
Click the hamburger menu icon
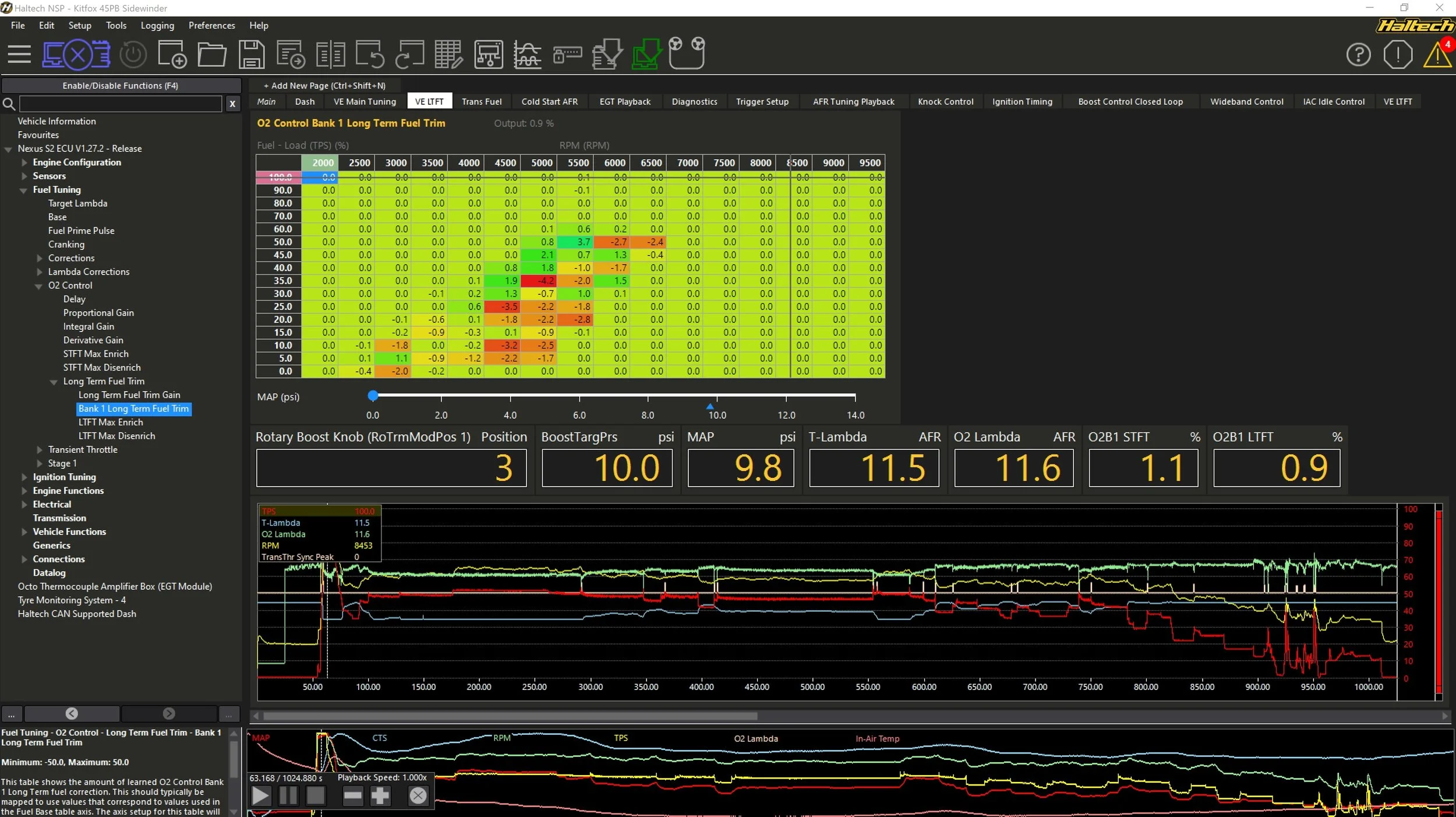[19, 55]
